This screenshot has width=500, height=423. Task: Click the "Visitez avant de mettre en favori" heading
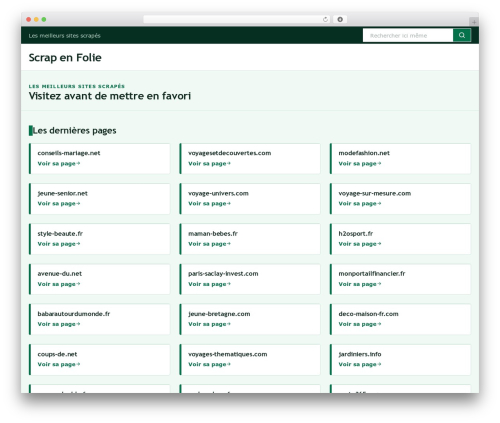pyautogui.click(x=110, y=96)
